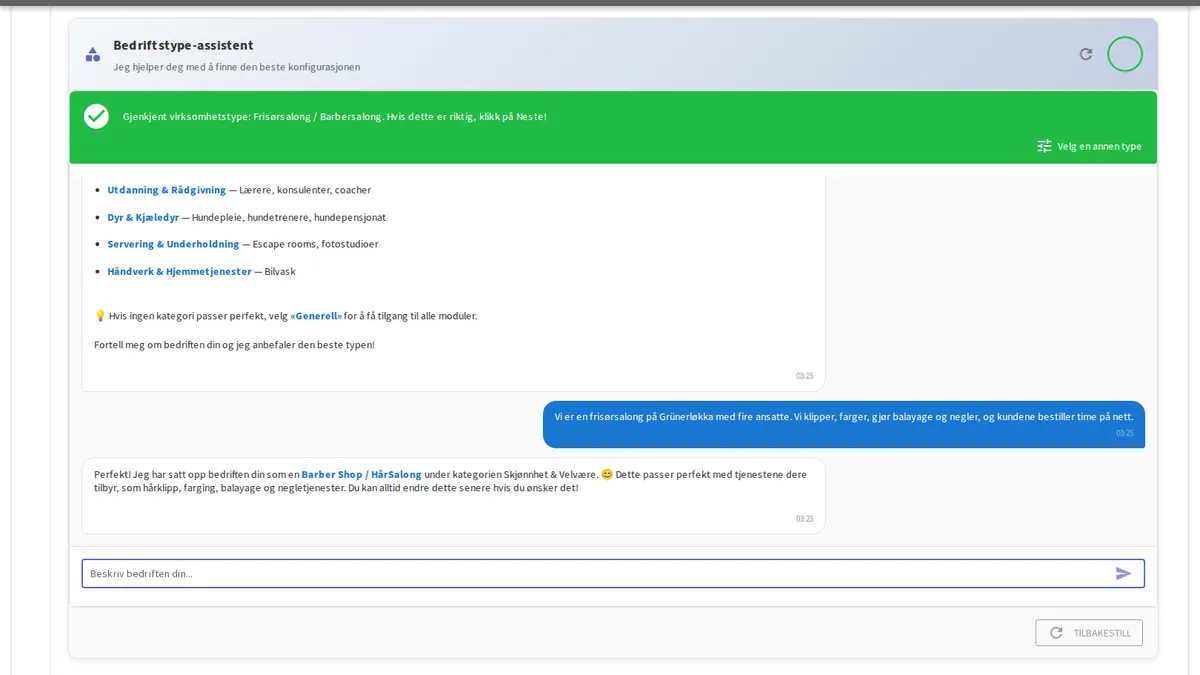Click the sliders icon beside Velg en annen type
1200x675 pixels.
[x=1044, y=146]
